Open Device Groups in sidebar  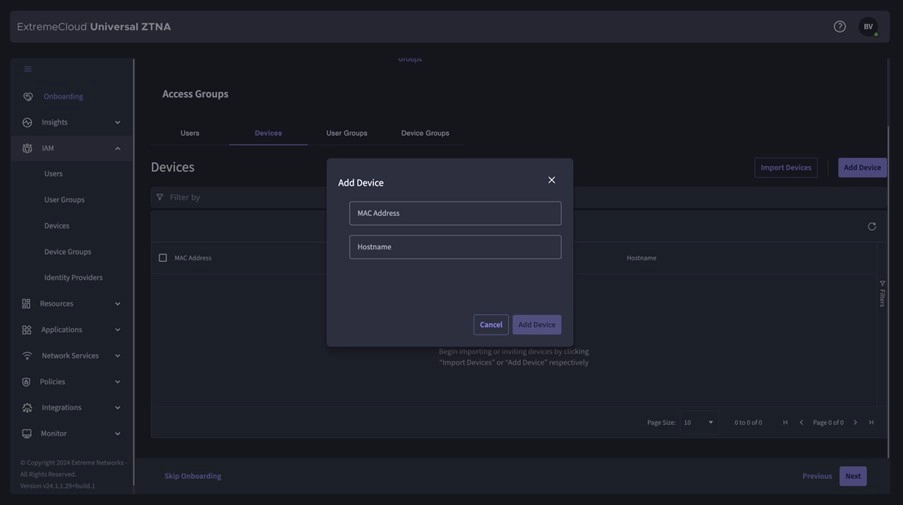coord(67,252)
